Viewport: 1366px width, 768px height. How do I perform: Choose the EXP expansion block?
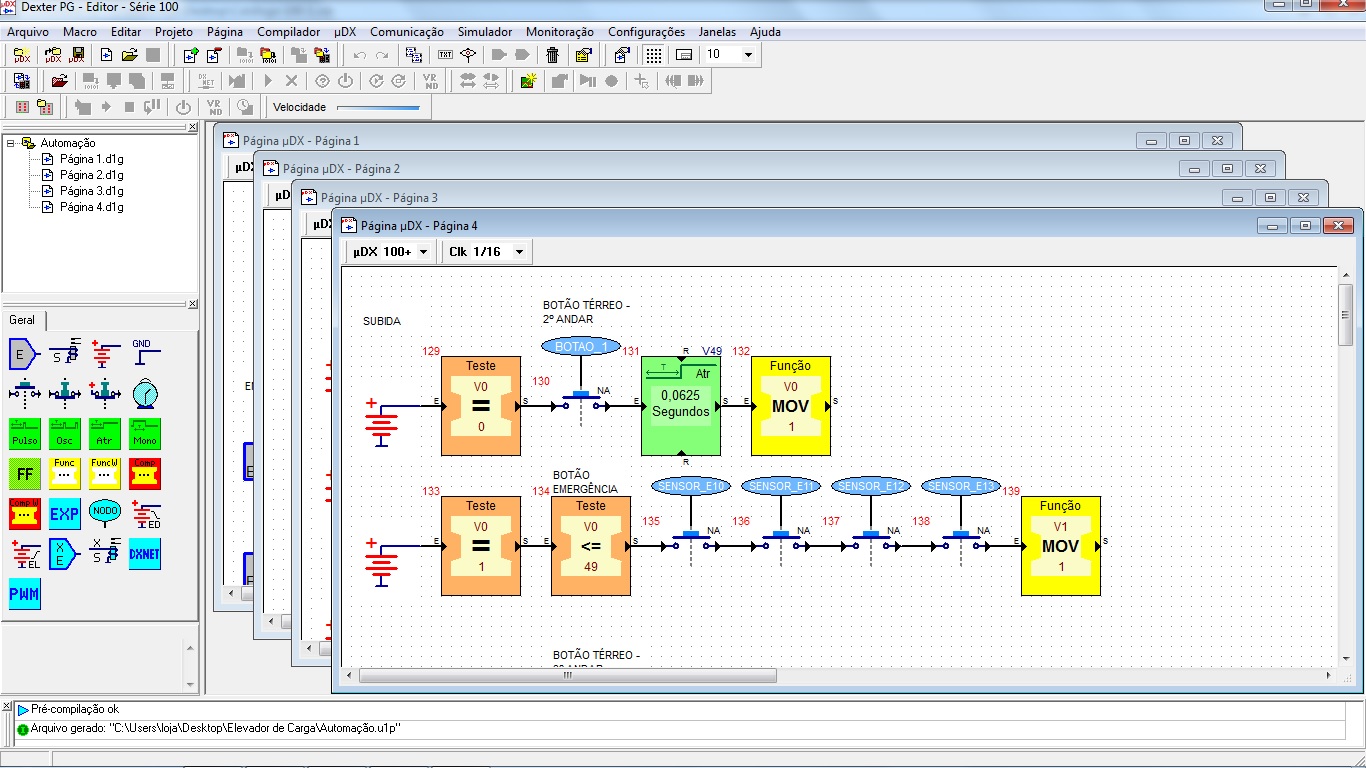click(x=64, y=513)
